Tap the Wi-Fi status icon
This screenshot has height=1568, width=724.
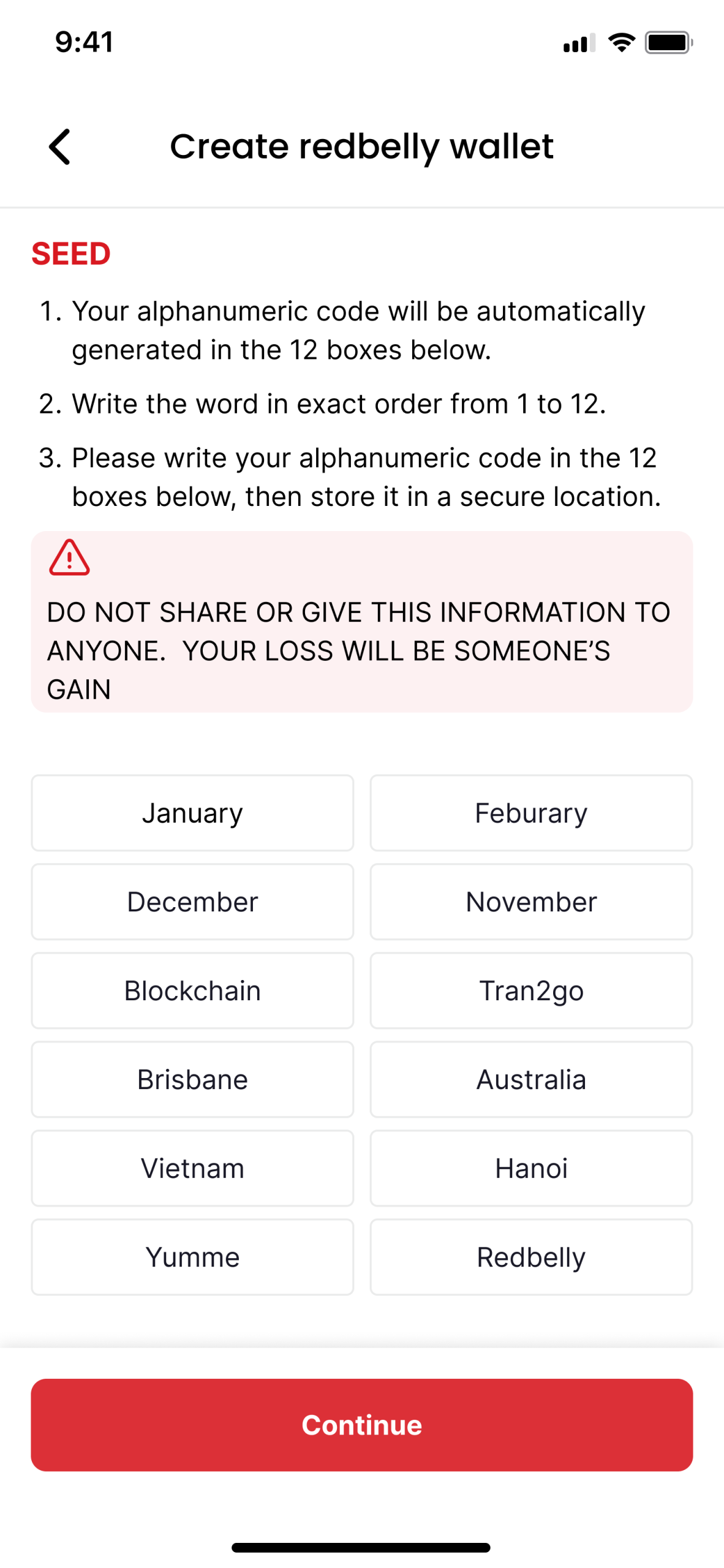[x=621, y=43]
